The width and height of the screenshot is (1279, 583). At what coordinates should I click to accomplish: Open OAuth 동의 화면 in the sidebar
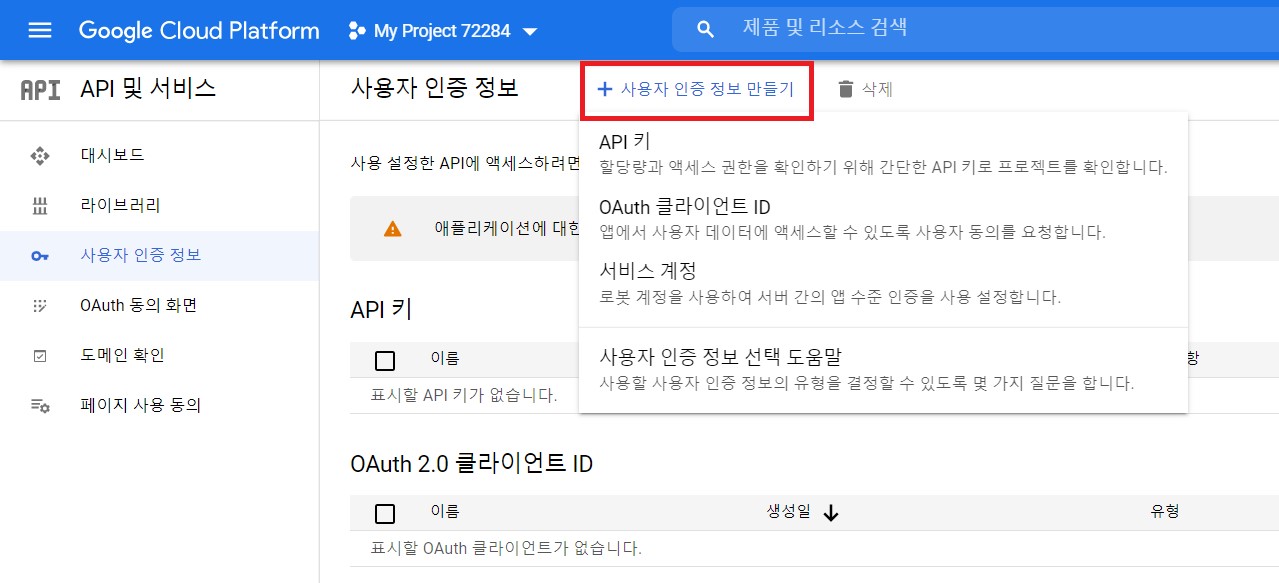pyautogui.click(x=159, y=305)
